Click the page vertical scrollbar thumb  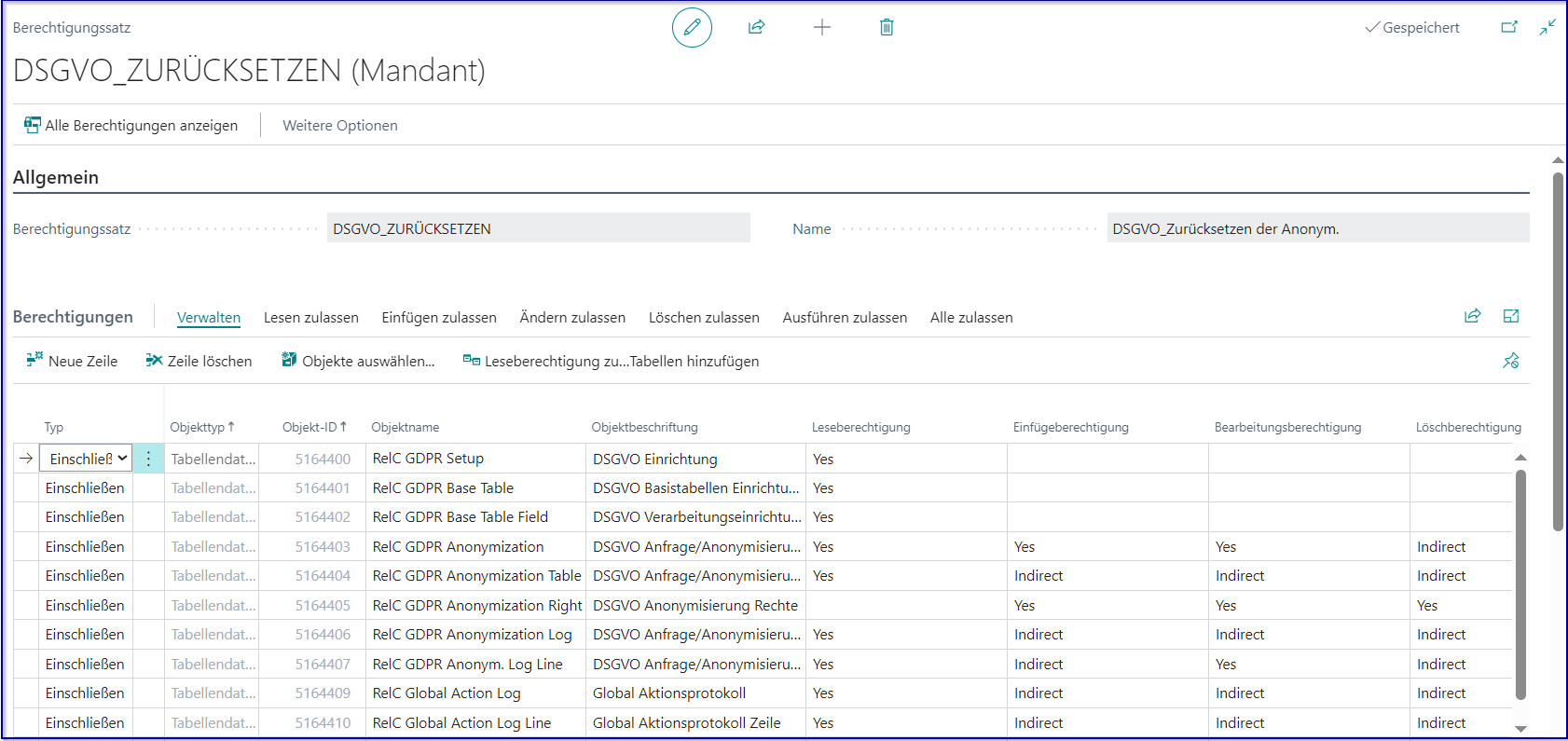click(1558, 350)
